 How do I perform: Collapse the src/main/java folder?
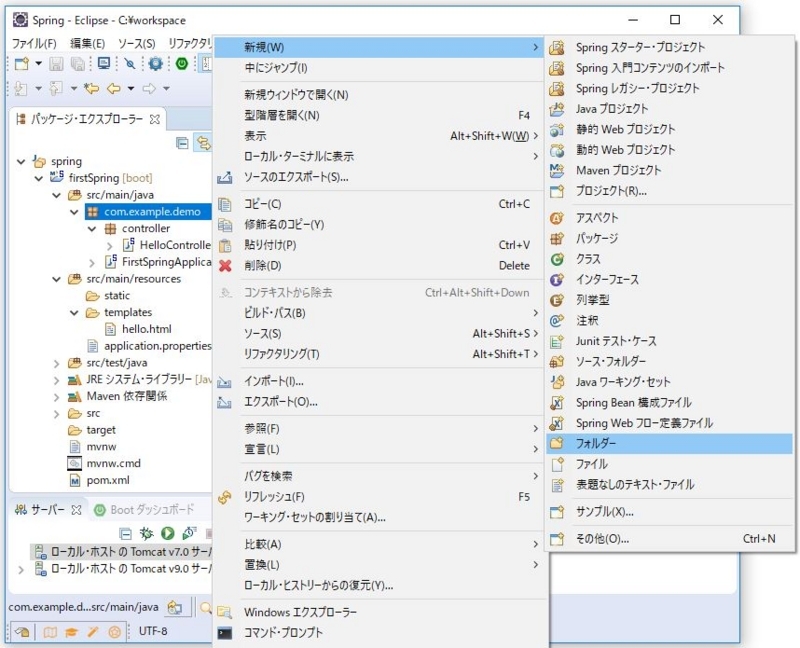coord(57,195)
